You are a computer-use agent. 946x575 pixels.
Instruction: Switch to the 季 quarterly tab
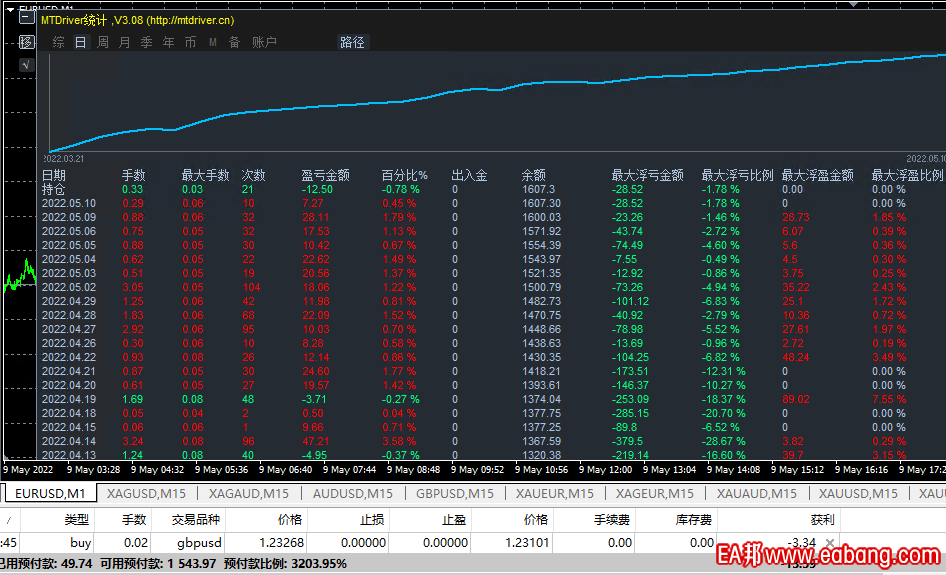tap(146, 42)
